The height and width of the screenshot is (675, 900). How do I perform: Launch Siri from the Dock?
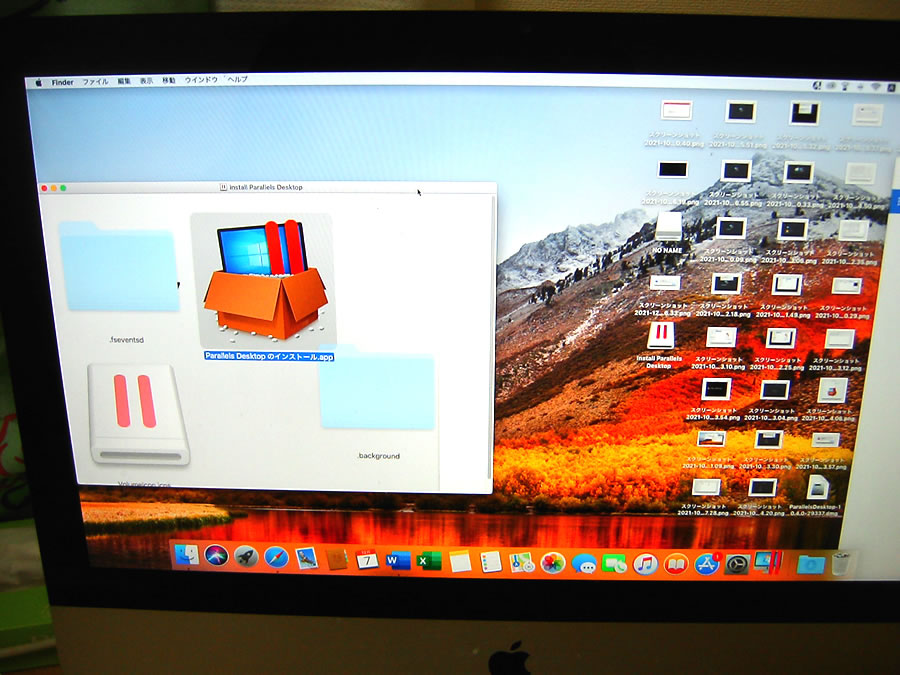point(216,556)
